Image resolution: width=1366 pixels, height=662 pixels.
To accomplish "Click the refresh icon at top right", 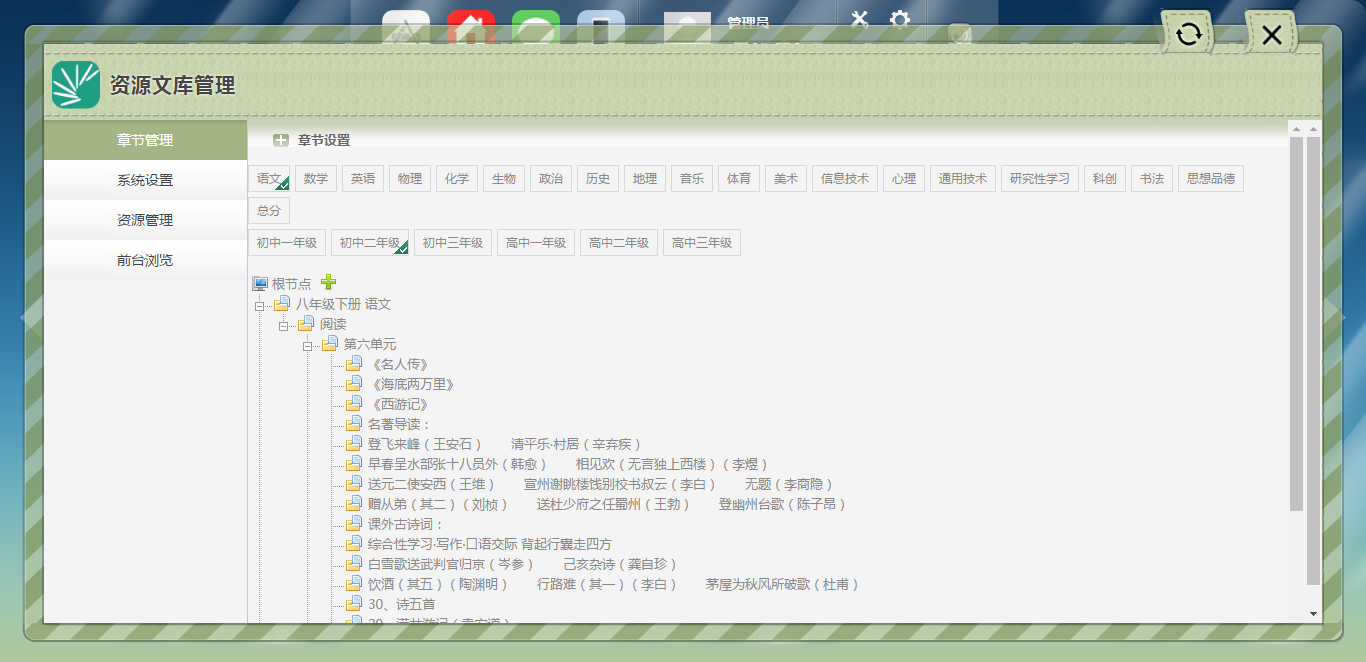I will tap(1188, 35).
